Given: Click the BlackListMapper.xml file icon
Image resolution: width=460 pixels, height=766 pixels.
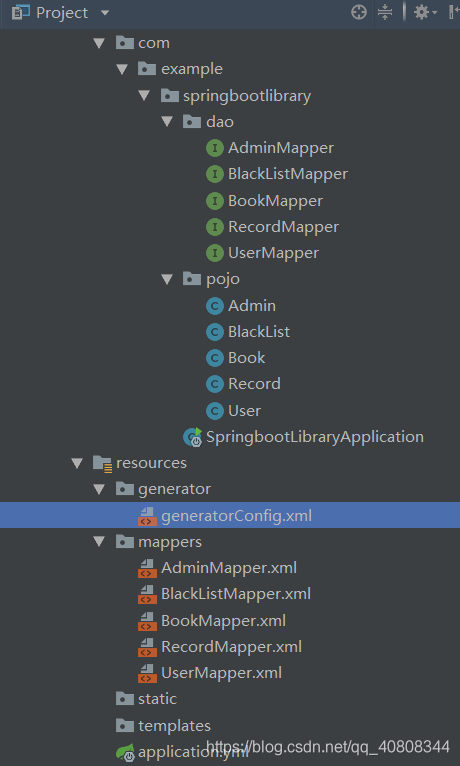Looking at the screenshot, I should (x=147, y=595).
